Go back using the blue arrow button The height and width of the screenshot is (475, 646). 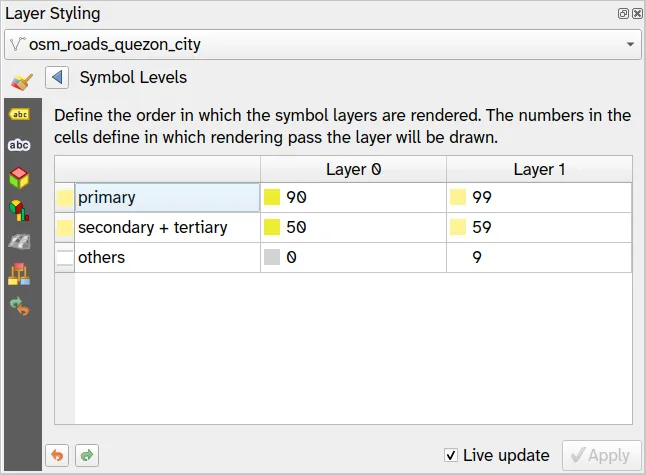[57, 77]
